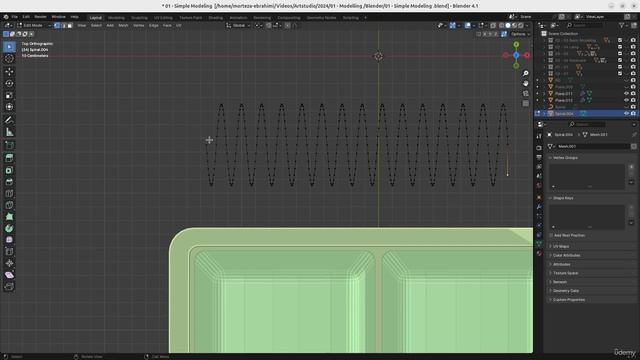Select the Add Cube tool

click(x=9, y=145)
